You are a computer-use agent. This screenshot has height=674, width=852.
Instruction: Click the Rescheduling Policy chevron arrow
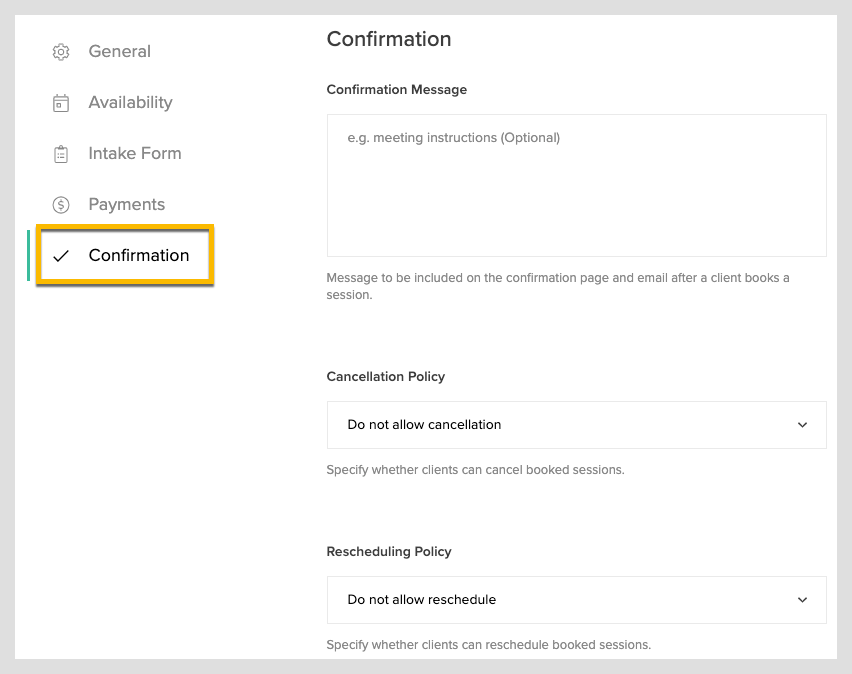802,600
